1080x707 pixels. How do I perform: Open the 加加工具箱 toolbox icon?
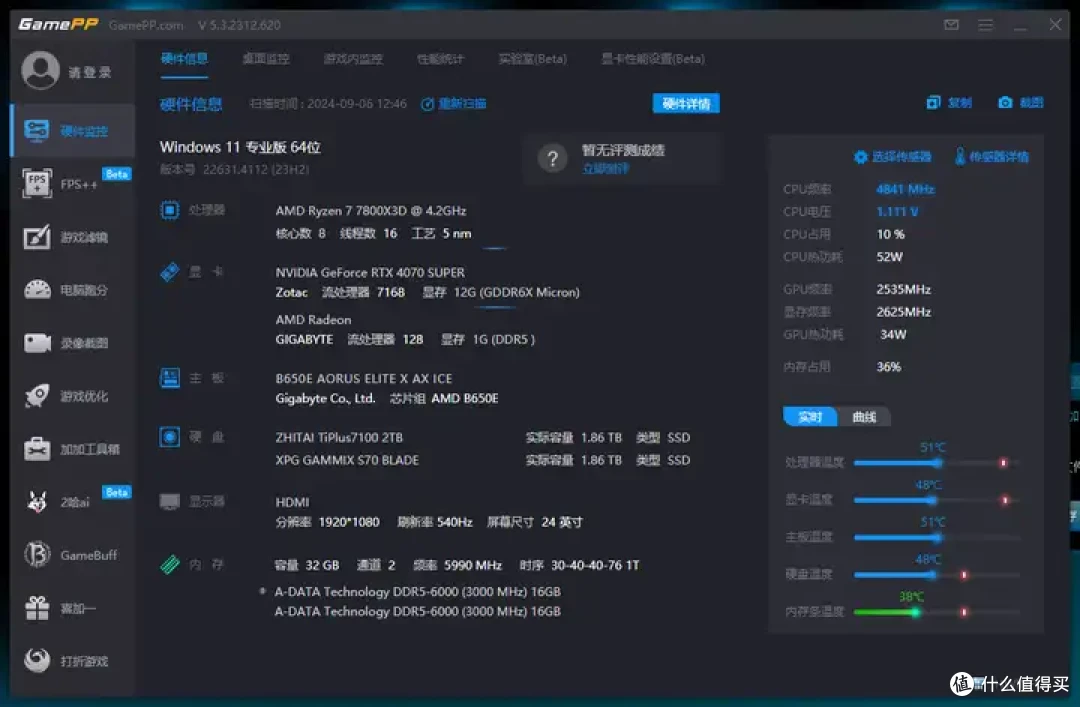pos(37,449)
